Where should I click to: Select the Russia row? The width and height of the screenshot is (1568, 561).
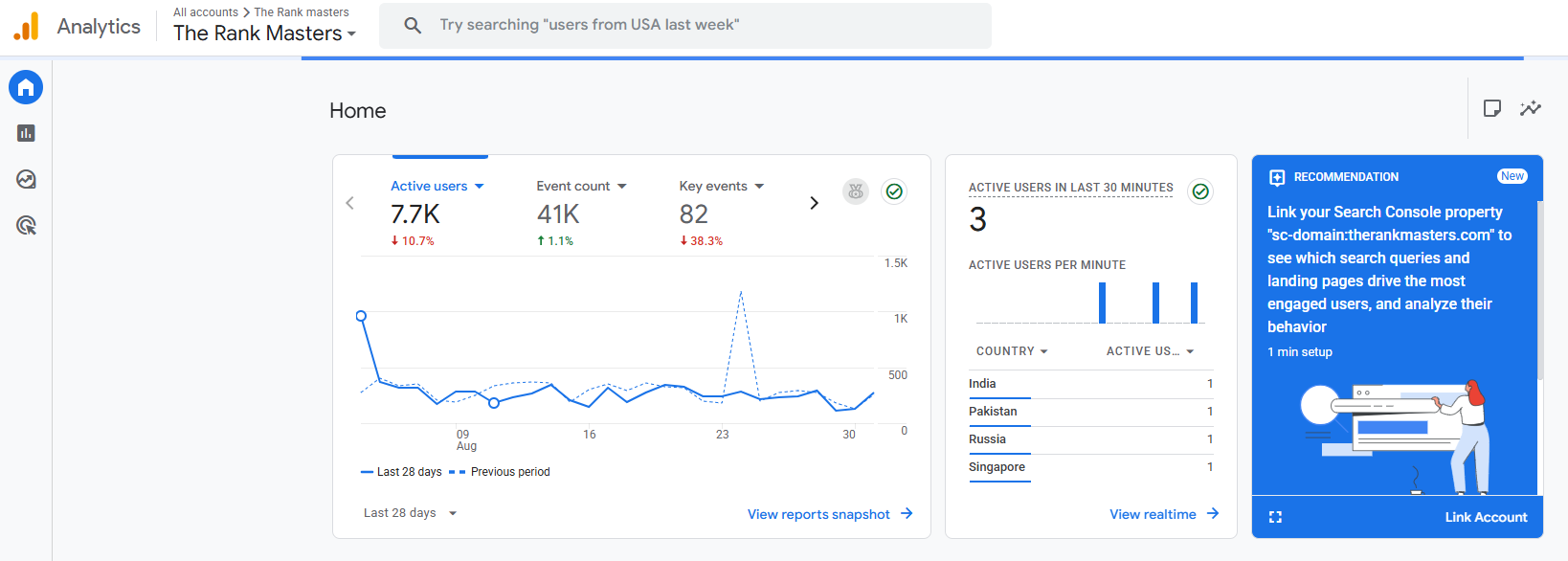coord(1091,439)
